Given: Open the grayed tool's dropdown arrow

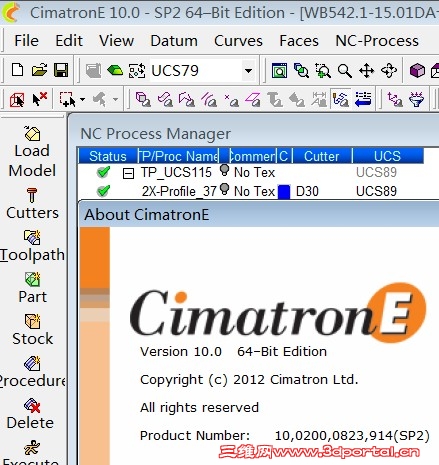Looking at the screenshot, I should [115, 99].
